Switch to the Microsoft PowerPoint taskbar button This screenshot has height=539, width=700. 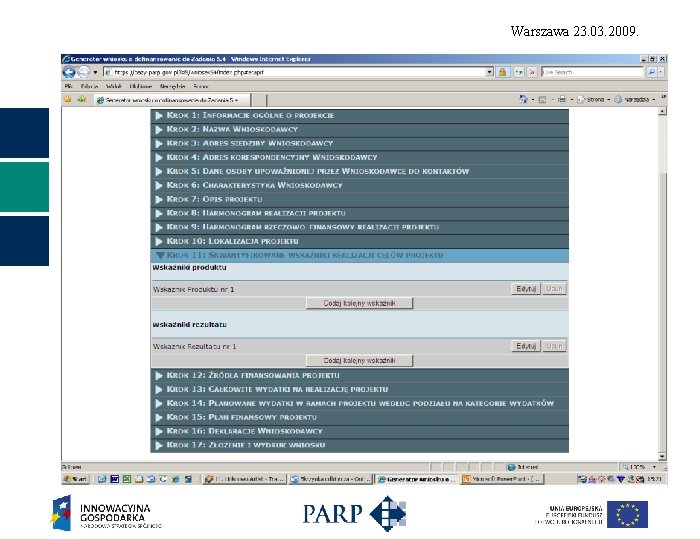pyautogui.click(x=502, y=479)
